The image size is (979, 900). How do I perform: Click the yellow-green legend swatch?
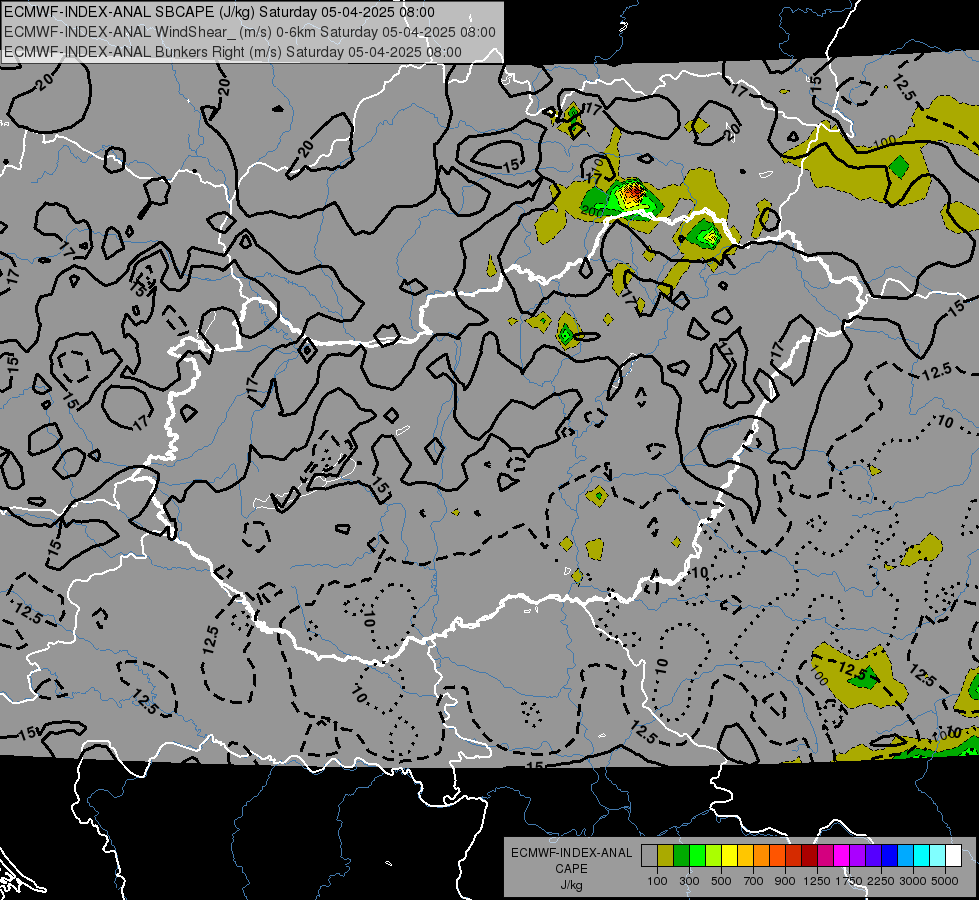(x=714, y=856)
